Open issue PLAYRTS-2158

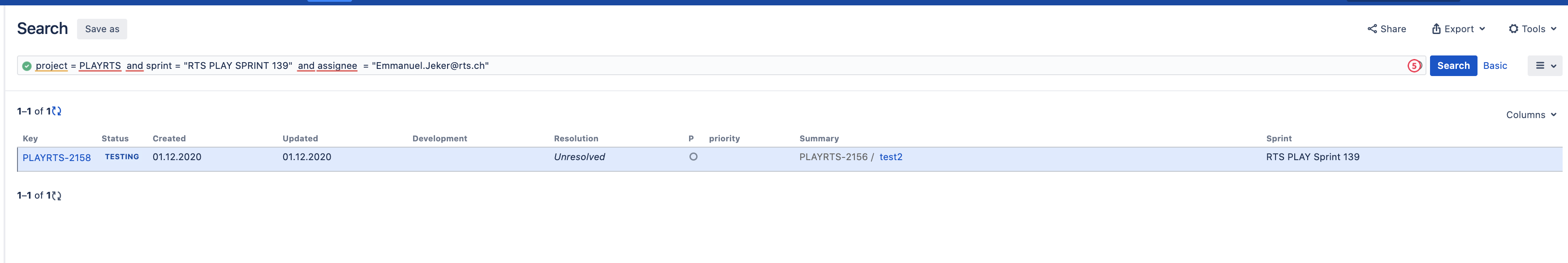[x=56, y=157]
